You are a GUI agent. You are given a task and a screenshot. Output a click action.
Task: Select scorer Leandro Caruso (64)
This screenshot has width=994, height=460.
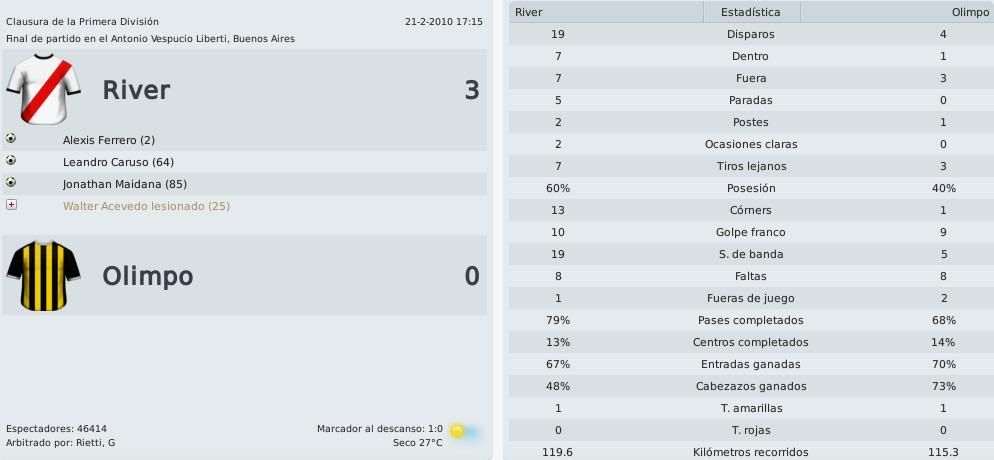tap(119, 162)
